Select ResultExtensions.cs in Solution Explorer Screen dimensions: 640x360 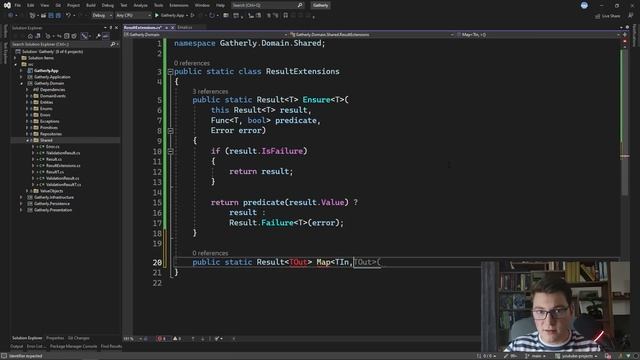63,166
